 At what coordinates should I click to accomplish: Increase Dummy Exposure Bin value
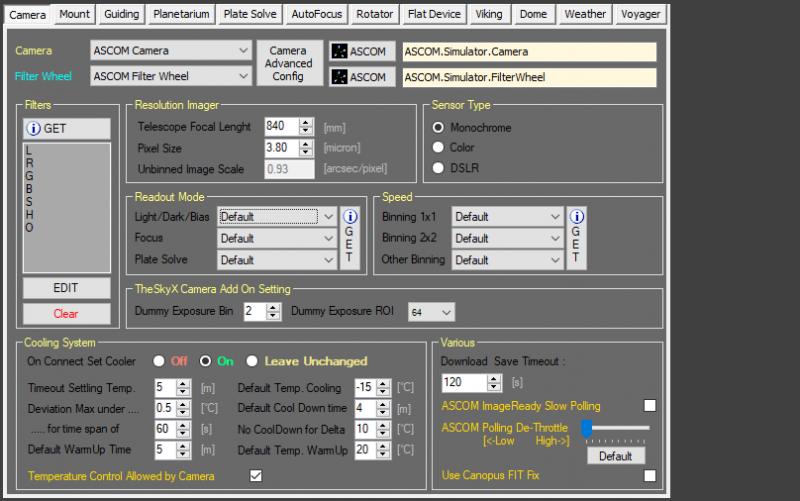pos(273,308)
